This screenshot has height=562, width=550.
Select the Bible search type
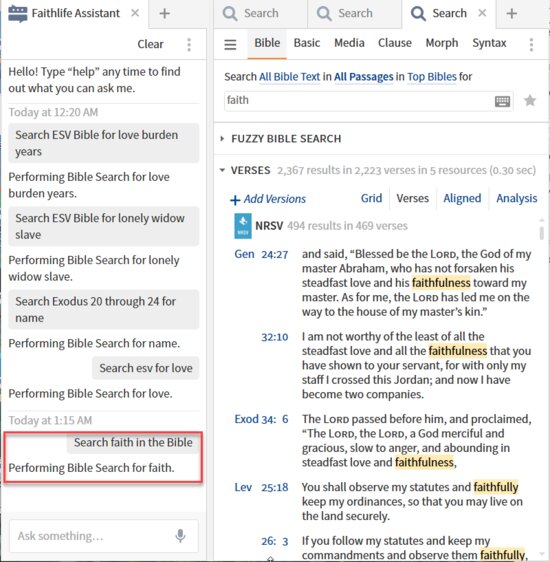(x=267, y=43)
